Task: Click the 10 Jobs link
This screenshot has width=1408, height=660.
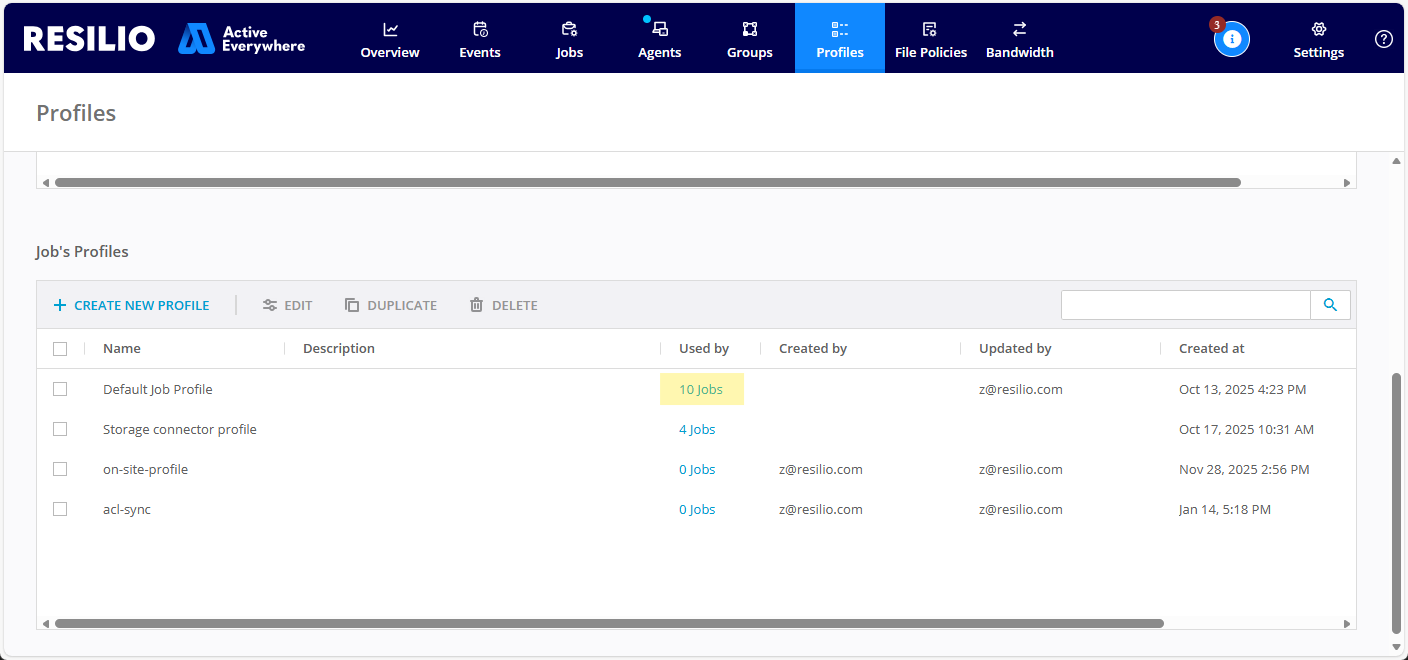Action: pos(700,389)
